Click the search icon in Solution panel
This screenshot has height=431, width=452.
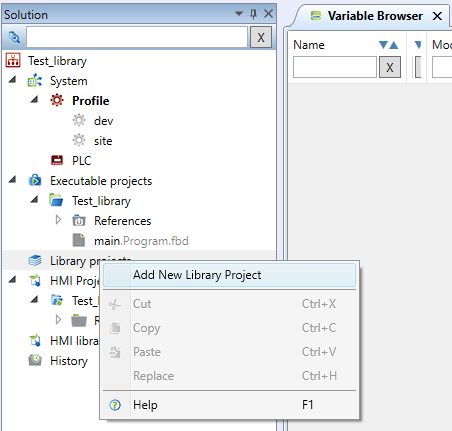point(14,37)
